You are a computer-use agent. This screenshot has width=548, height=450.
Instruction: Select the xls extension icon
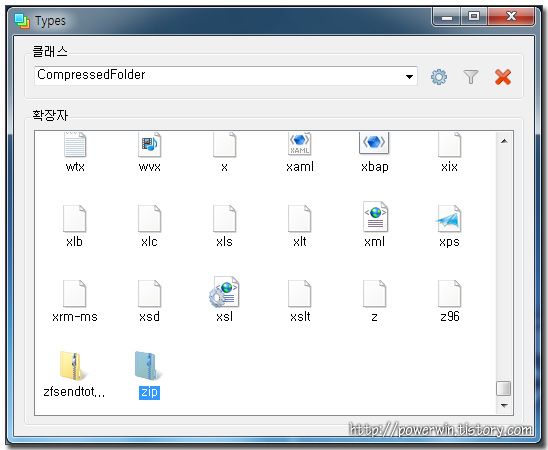point(224,219)
